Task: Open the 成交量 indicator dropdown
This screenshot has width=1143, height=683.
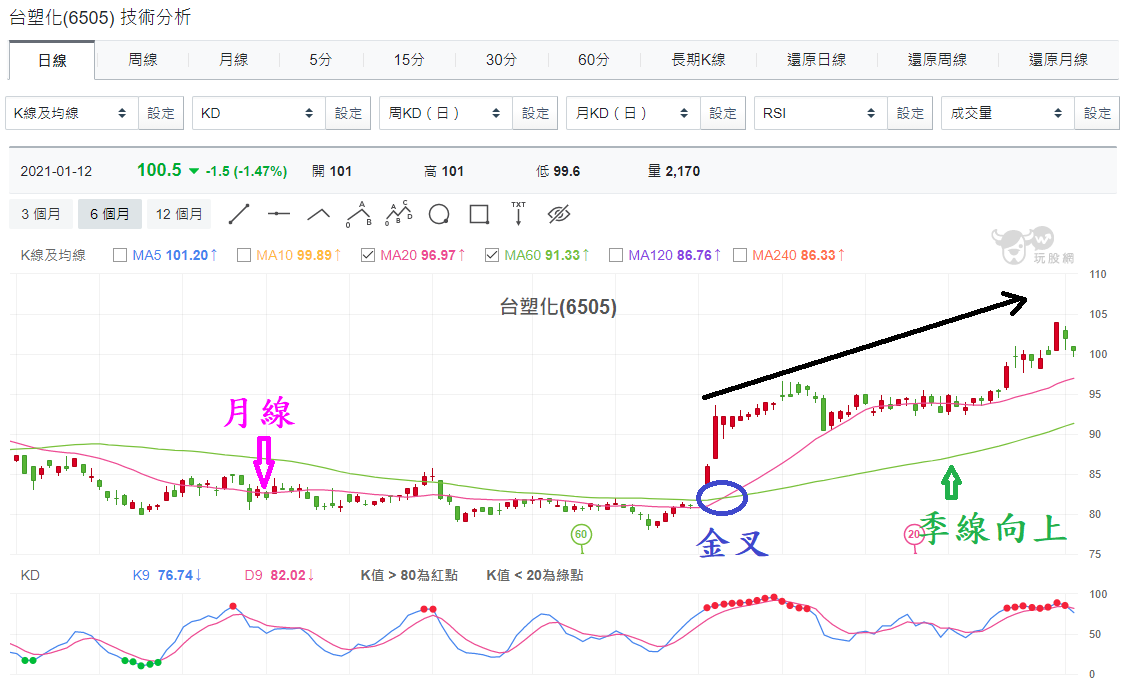Action: (1008, 113)
